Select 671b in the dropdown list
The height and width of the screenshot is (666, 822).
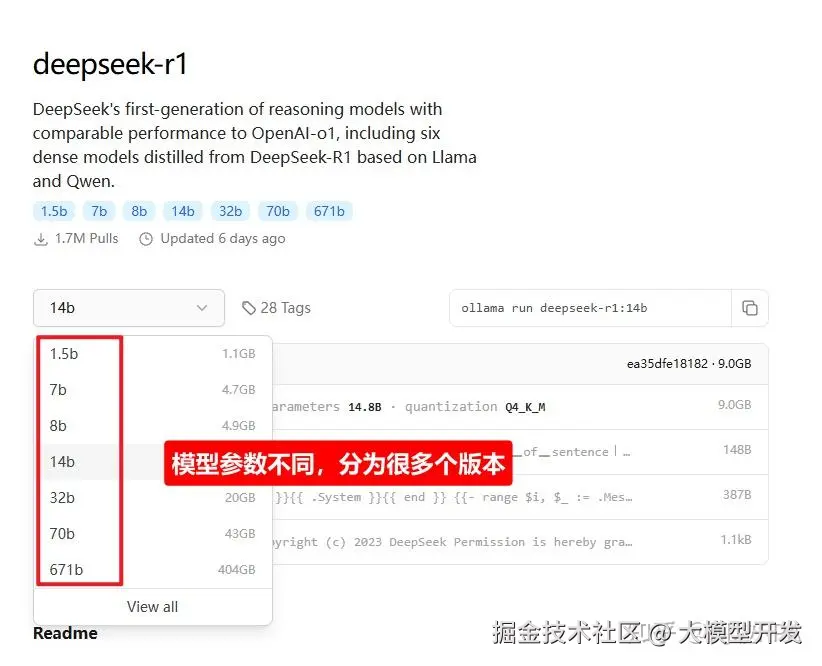point(153,570)
